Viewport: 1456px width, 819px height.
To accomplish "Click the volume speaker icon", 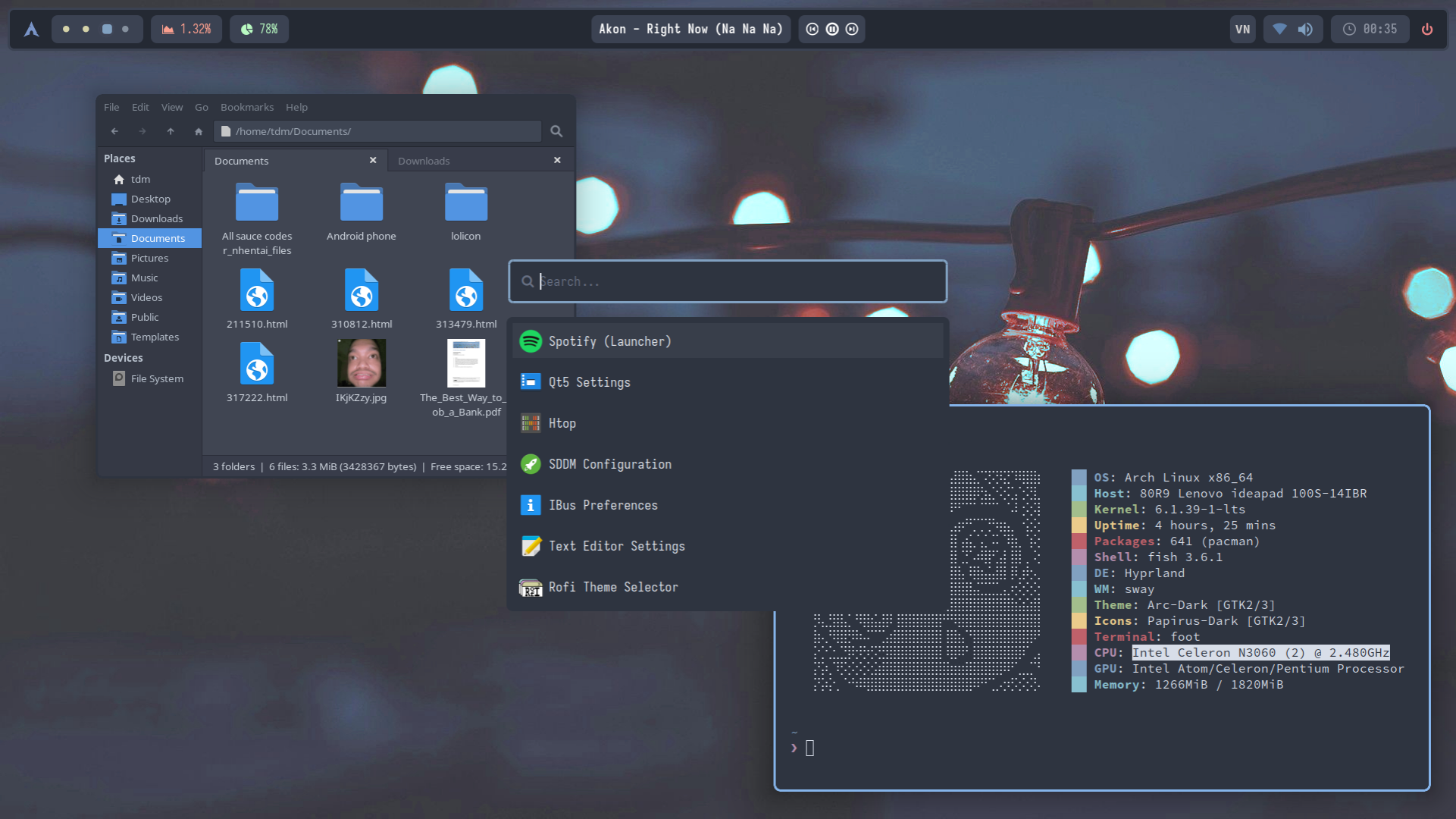I will (1305, 30).
